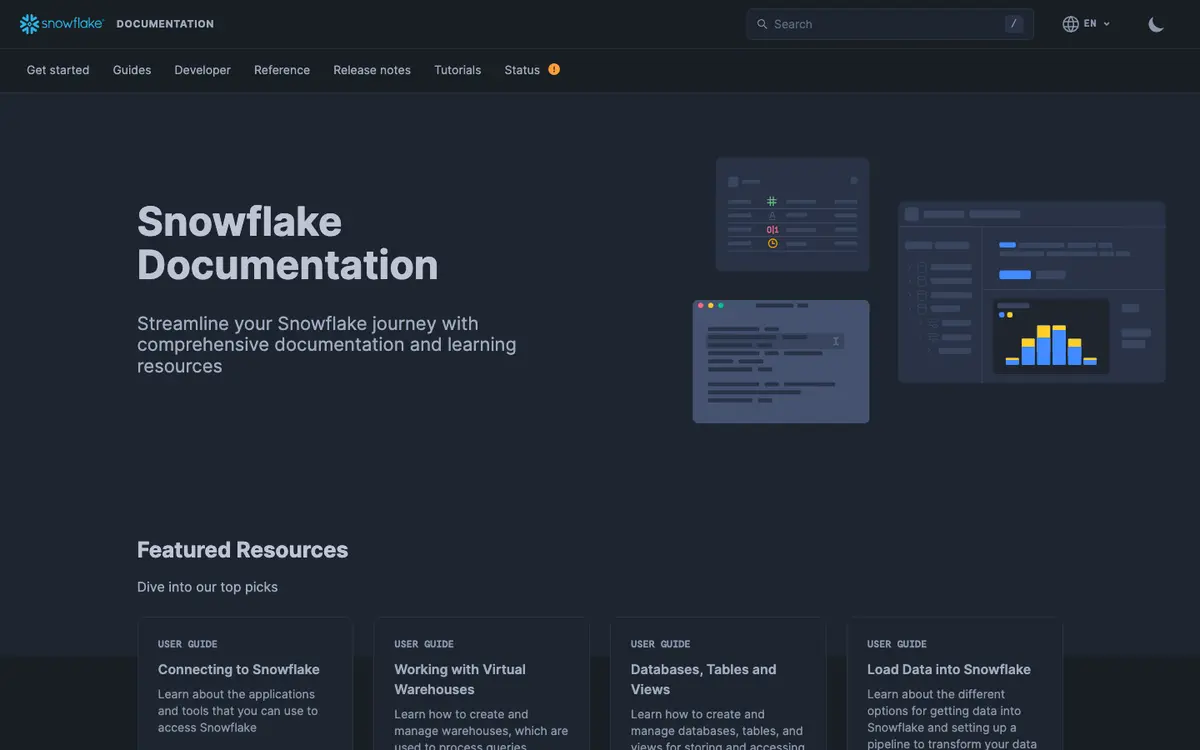Image resolution: width=1200 pixels, height=750 pixels.
Task: Click the DOCUMENTATION header label
Action: (165, 24)
